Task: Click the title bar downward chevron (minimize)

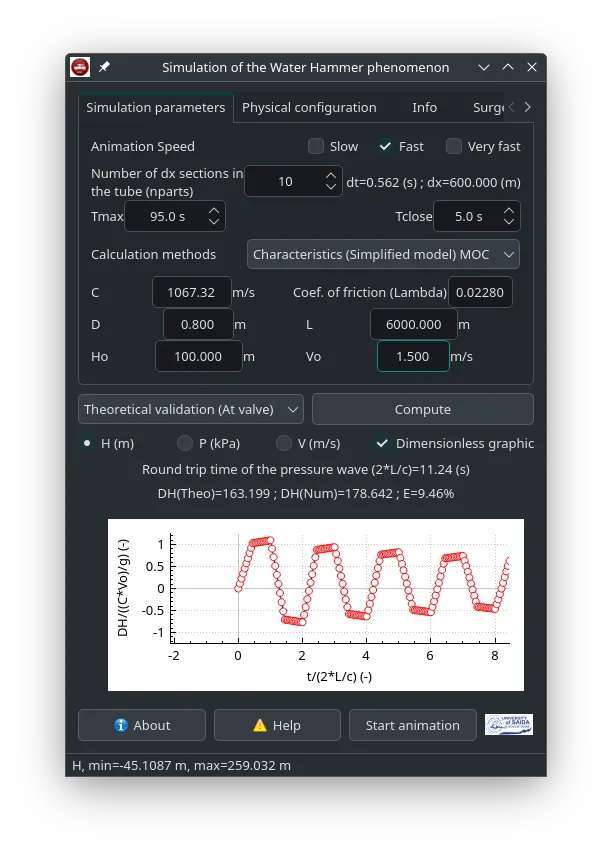Action: coord(484,67)
